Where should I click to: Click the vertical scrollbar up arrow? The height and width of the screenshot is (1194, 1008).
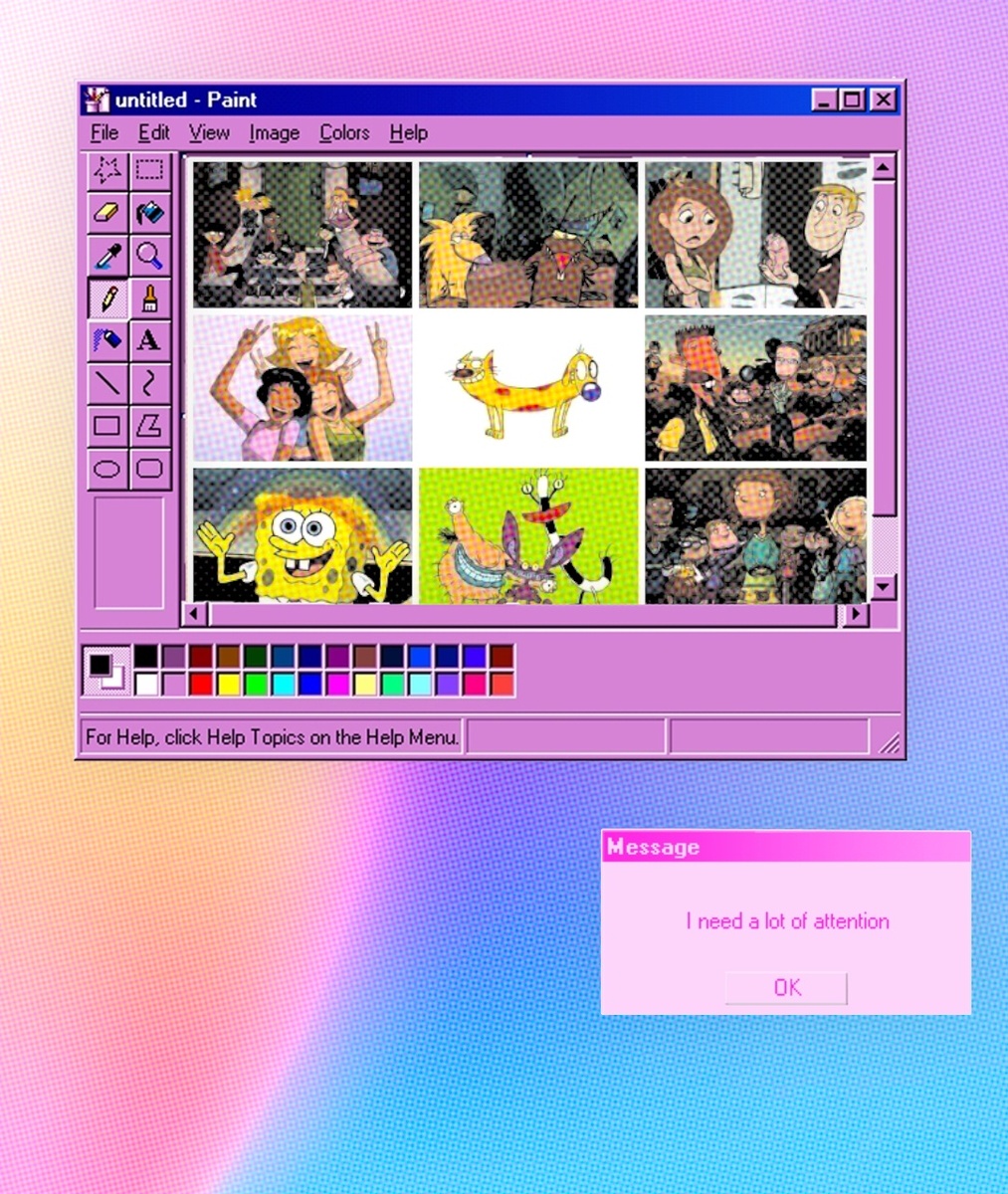tap(884, 167)
